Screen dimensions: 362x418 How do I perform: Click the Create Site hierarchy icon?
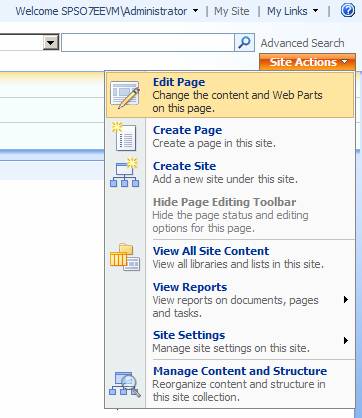[x=124, y=173]
